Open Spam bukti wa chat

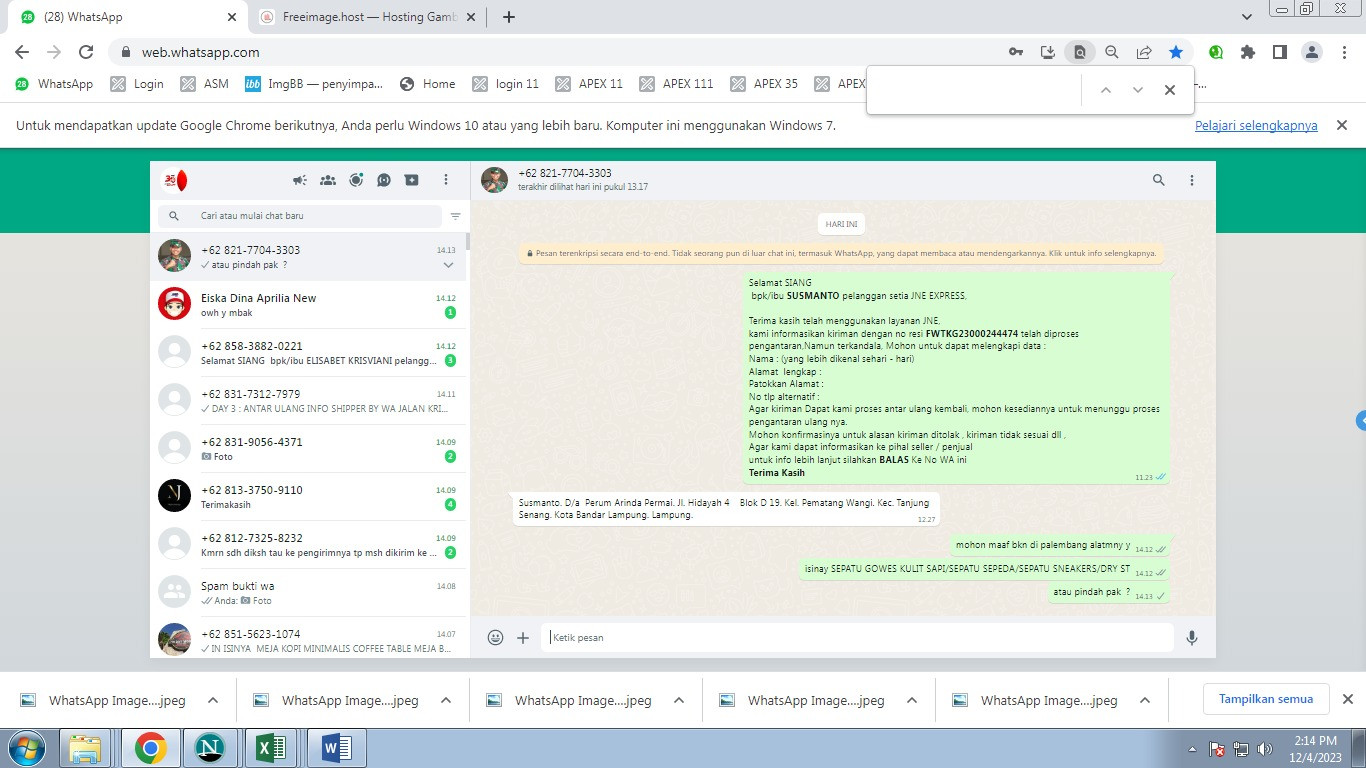308,592
